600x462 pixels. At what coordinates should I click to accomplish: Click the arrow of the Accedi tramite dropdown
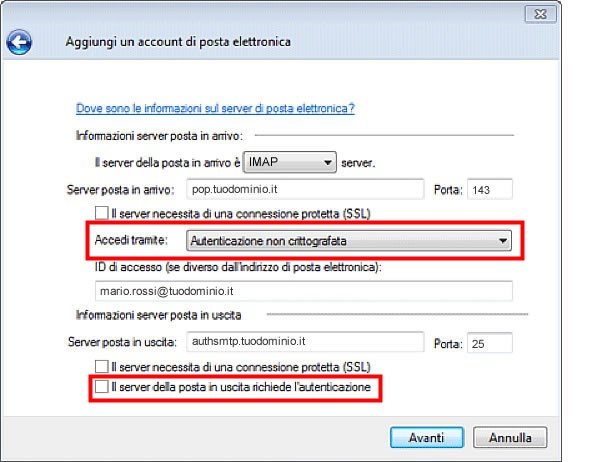click(x=502, y=241)
